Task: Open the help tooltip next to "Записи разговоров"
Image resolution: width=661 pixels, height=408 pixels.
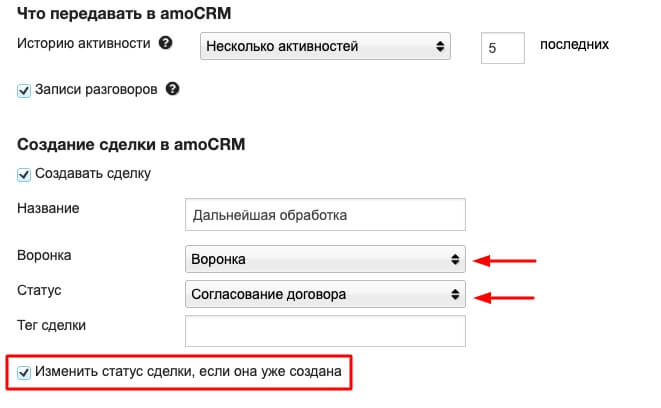Action: point(172,89)
